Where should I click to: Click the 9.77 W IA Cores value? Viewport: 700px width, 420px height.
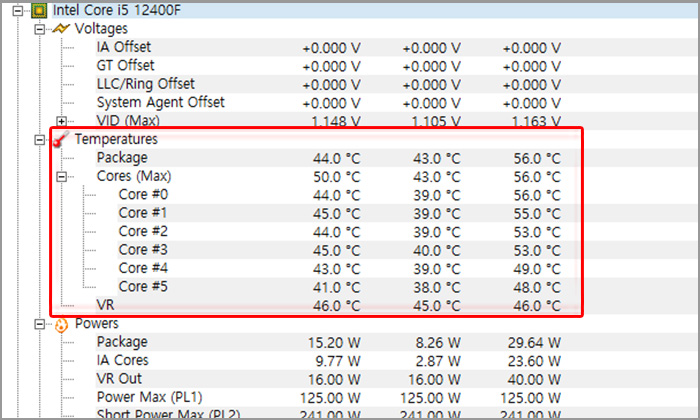[338, 362]
